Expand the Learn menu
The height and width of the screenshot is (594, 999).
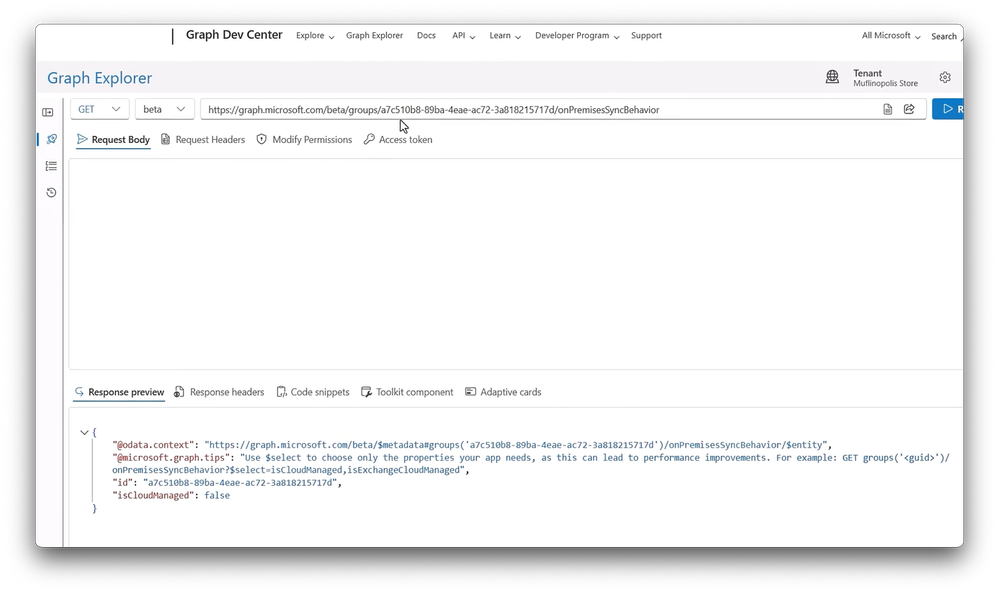[x=505, y=36]
